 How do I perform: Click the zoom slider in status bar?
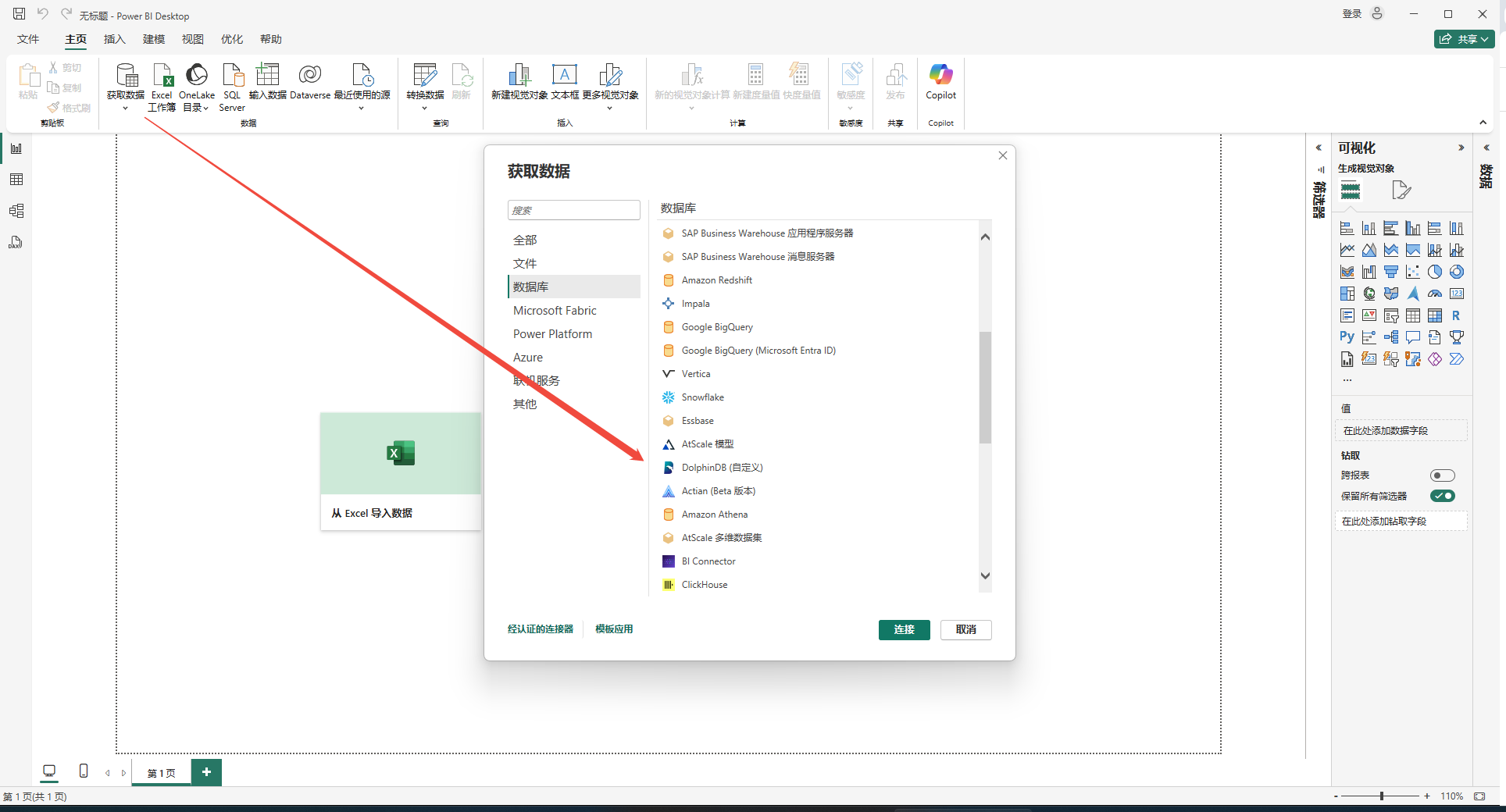pyautogui.click(x=1381, y=796)
